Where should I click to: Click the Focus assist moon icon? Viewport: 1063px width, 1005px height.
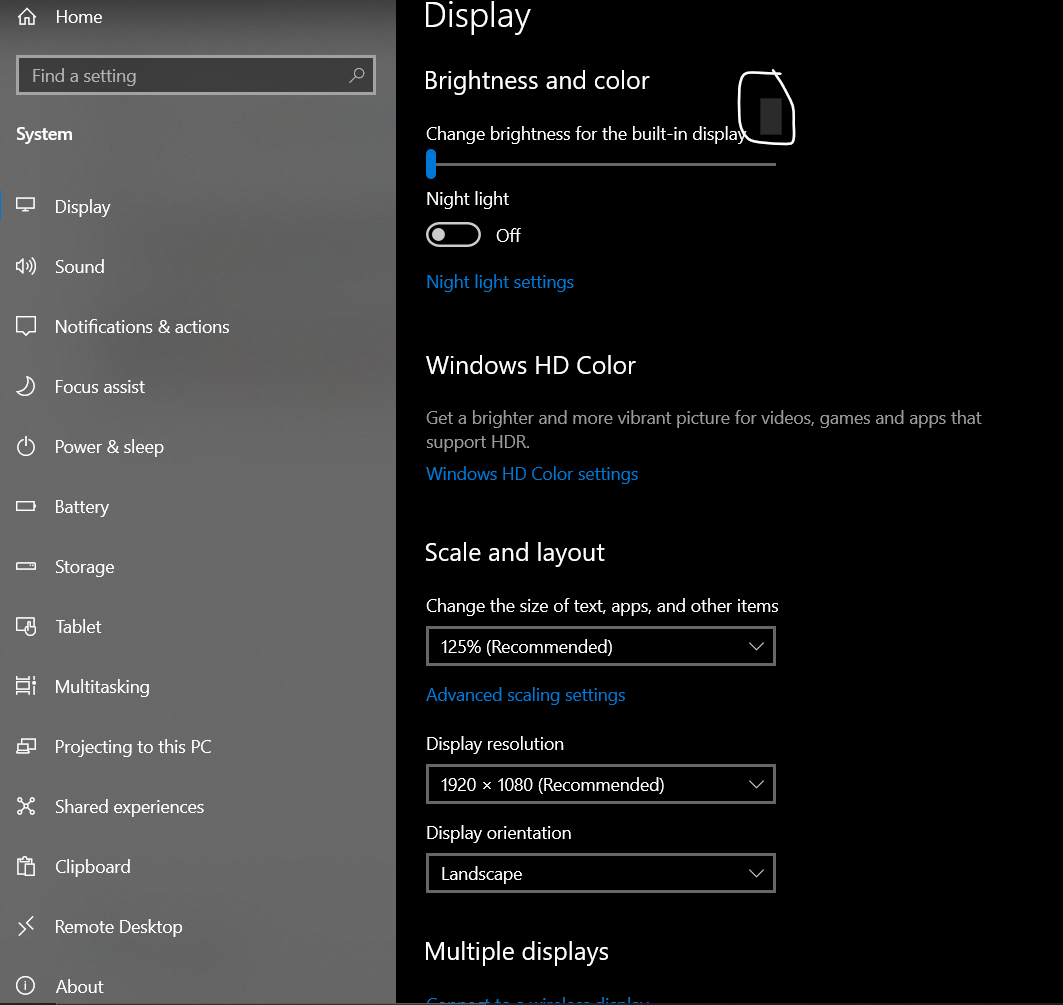coord(26,386)
